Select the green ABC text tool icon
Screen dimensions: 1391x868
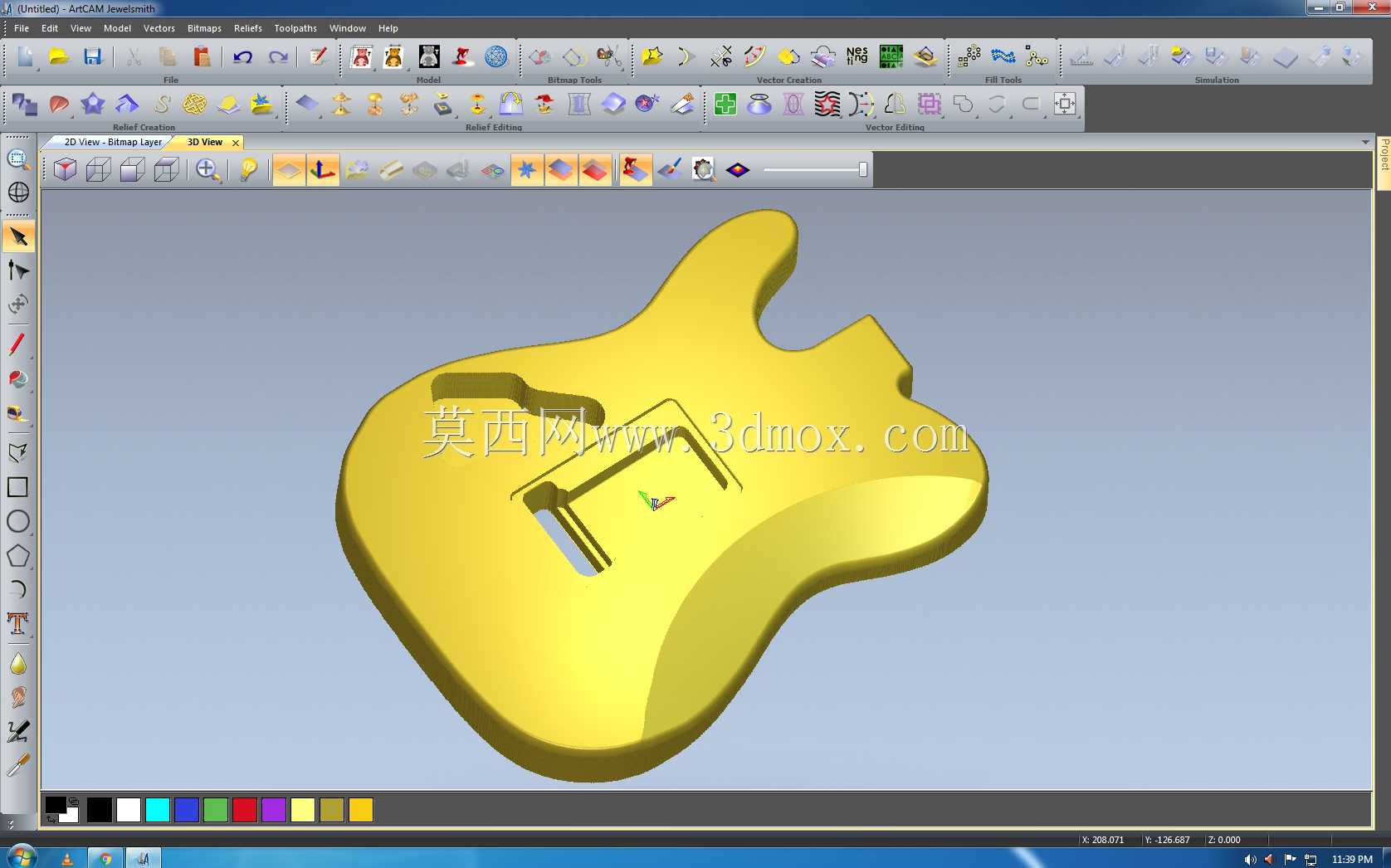[891, 56]
